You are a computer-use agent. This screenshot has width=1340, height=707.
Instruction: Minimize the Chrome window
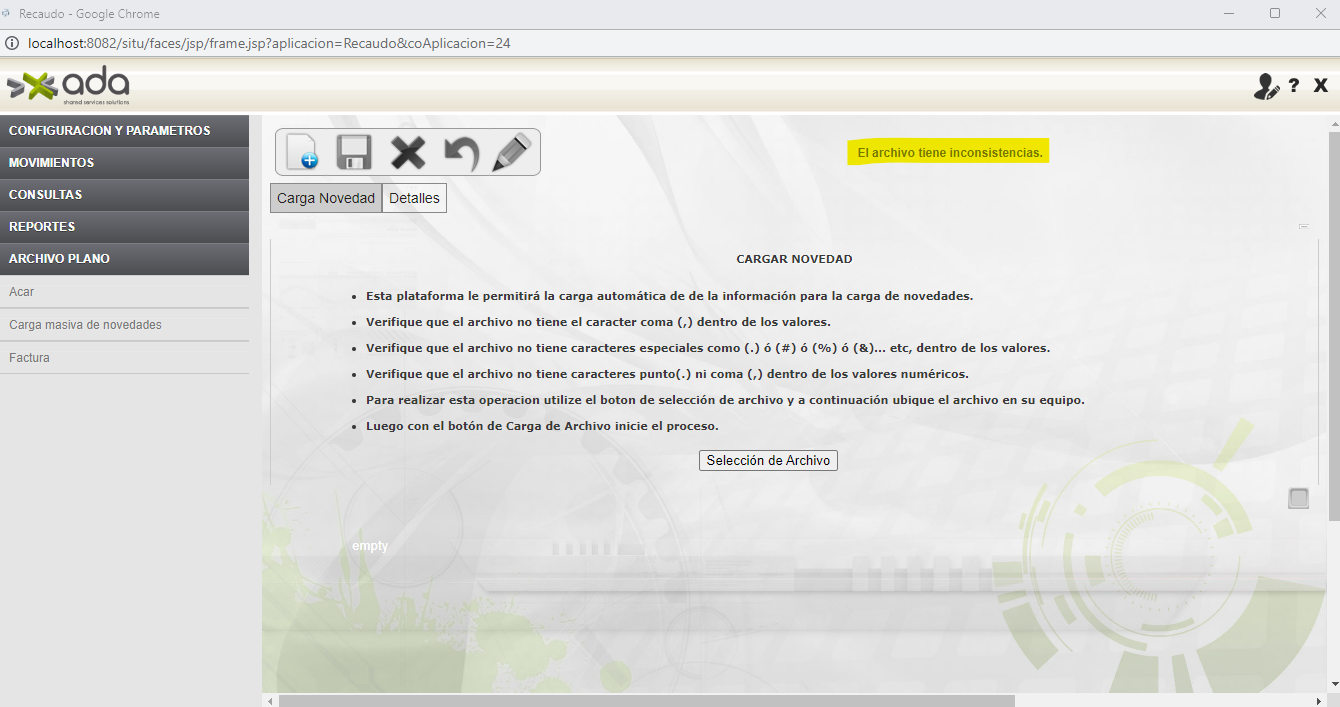[1229, 13]
